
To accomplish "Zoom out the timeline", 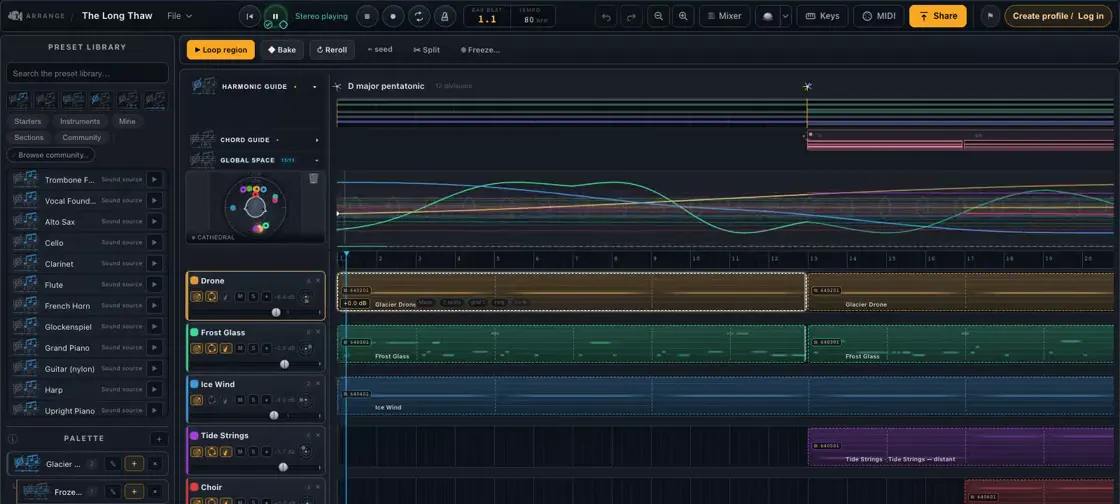I will 658,16.
